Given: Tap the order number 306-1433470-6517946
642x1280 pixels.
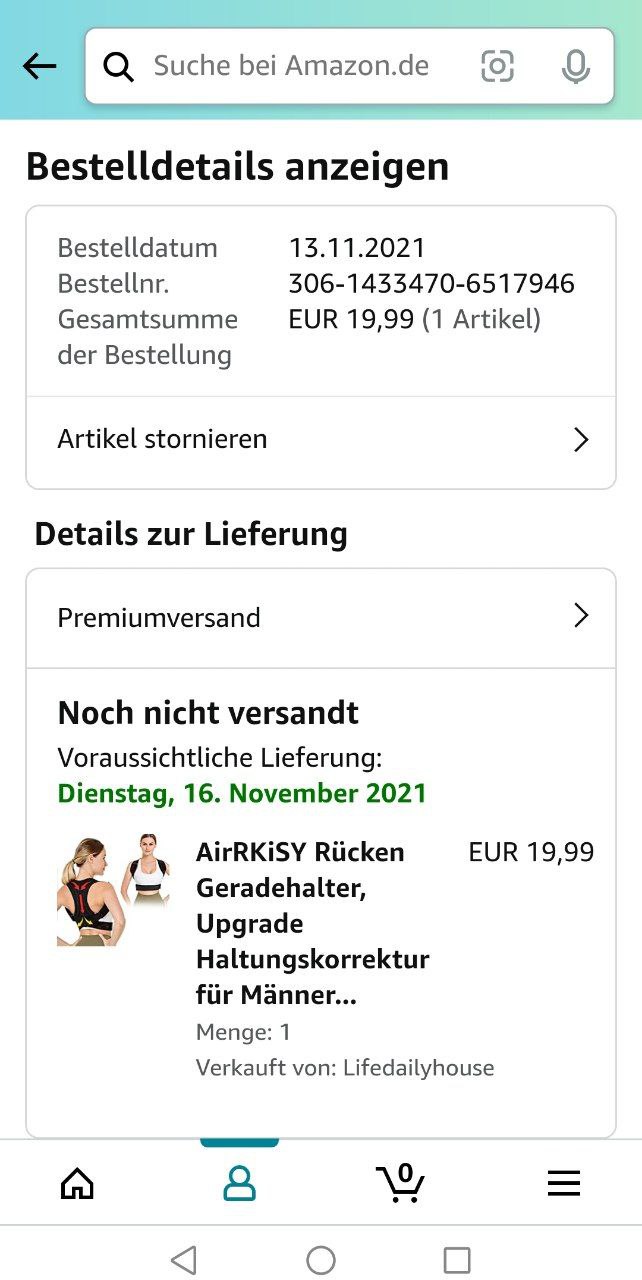Looking at the screenshot, I should [431, 284].
